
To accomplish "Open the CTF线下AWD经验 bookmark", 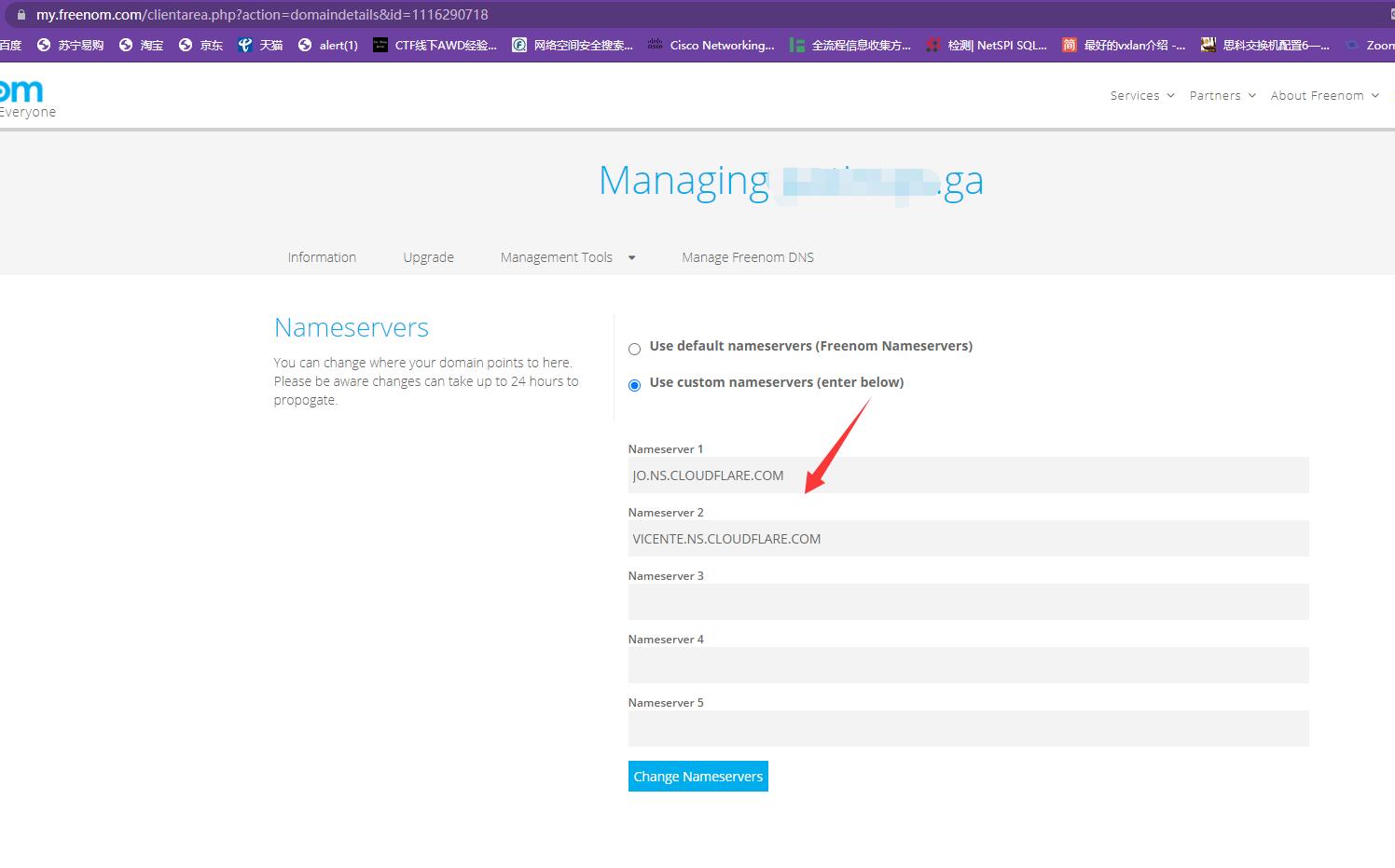I will coord(435,45).
